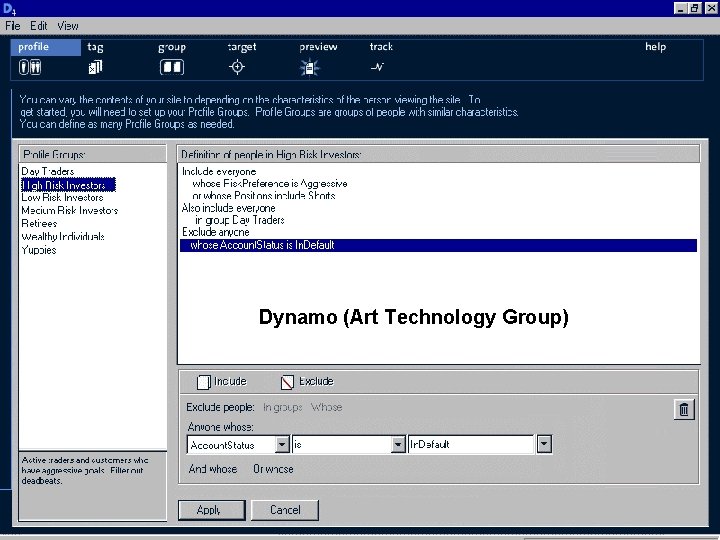The height and width of the screenshot is (540, 720).
Task: Select Wealthy Individuals profile group
Action: coord(63,236)
